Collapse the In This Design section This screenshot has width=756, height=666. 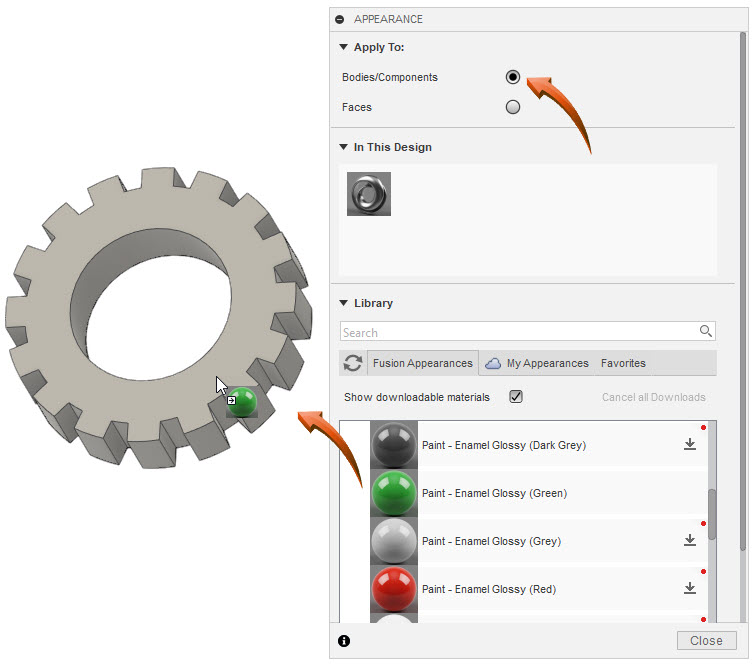pyautogui.click(x=344, y=147)
